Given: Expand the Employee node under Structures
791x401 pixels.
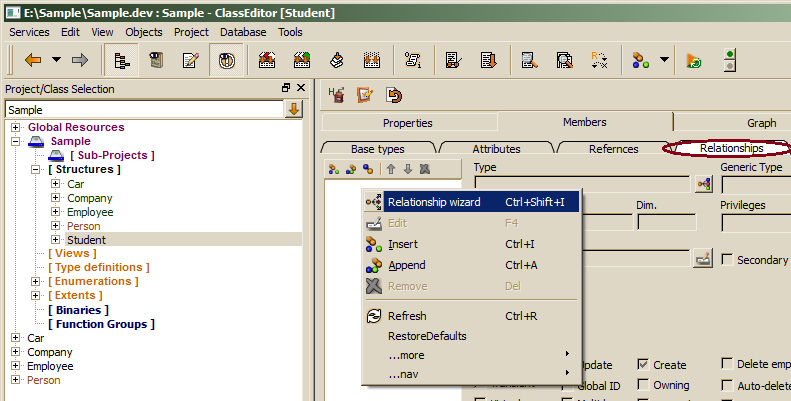Looking at the screenshot, I should click(x=56, y=212).
